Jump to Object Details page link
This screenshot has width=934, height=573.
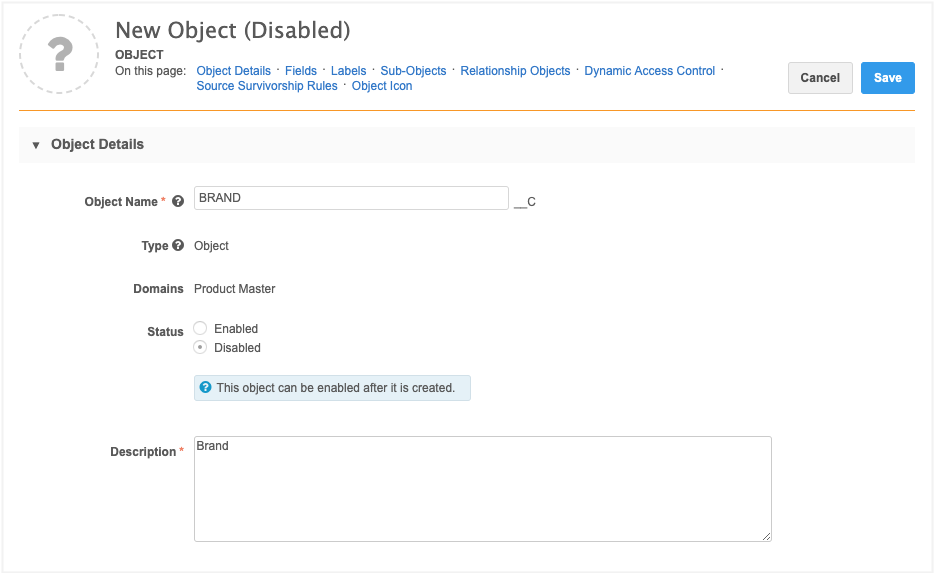coord(233,71)
